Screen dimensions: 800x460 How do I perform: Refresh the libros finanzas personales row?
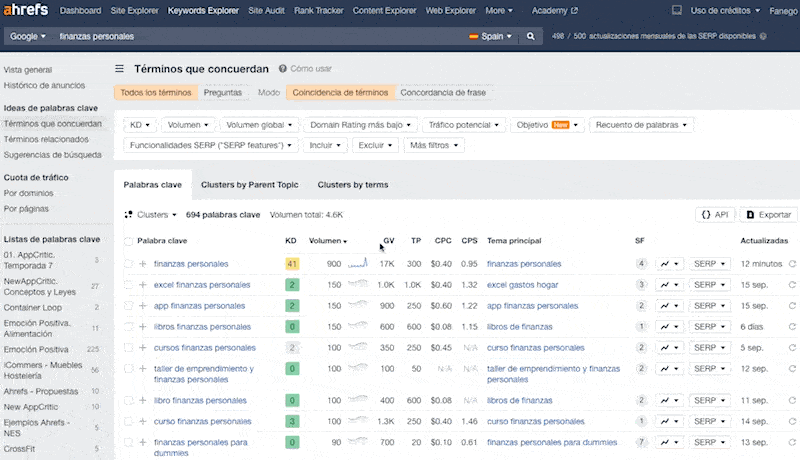(792, 326)
